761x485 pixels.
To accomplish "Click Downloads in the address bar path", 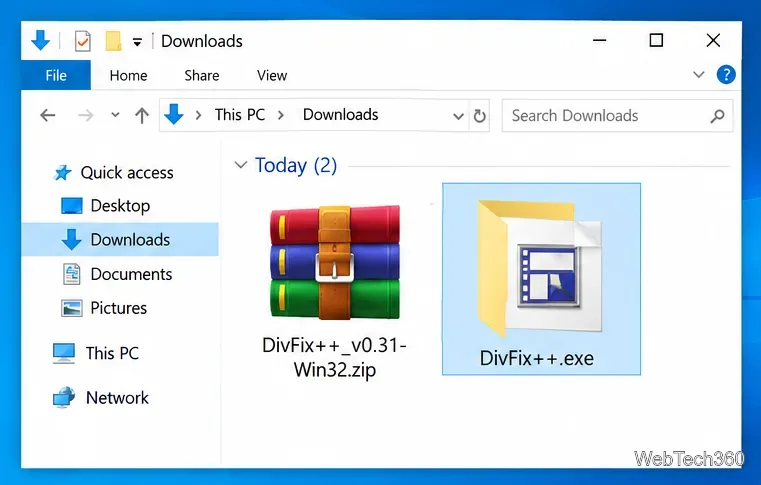I will pyautogui.click(x=340, y=115).
